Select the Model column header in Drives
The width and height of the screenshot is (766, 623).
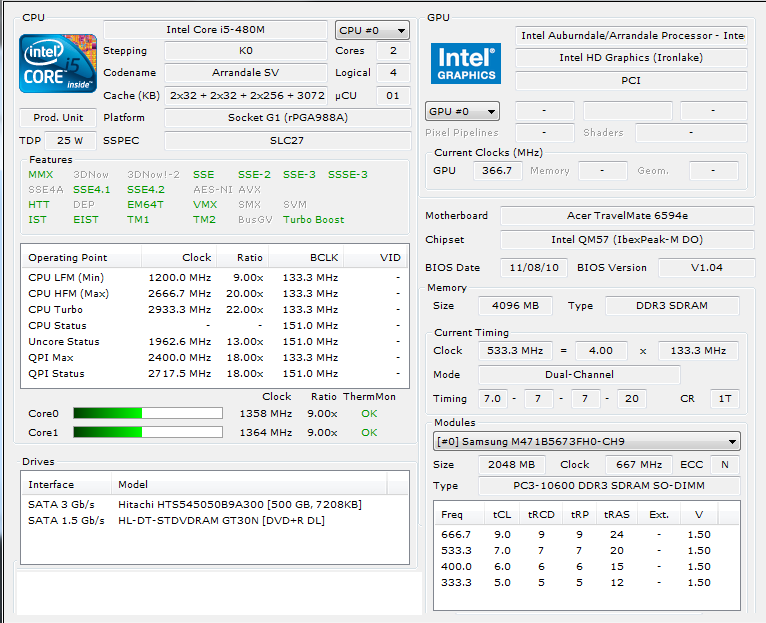click(250, 484)
